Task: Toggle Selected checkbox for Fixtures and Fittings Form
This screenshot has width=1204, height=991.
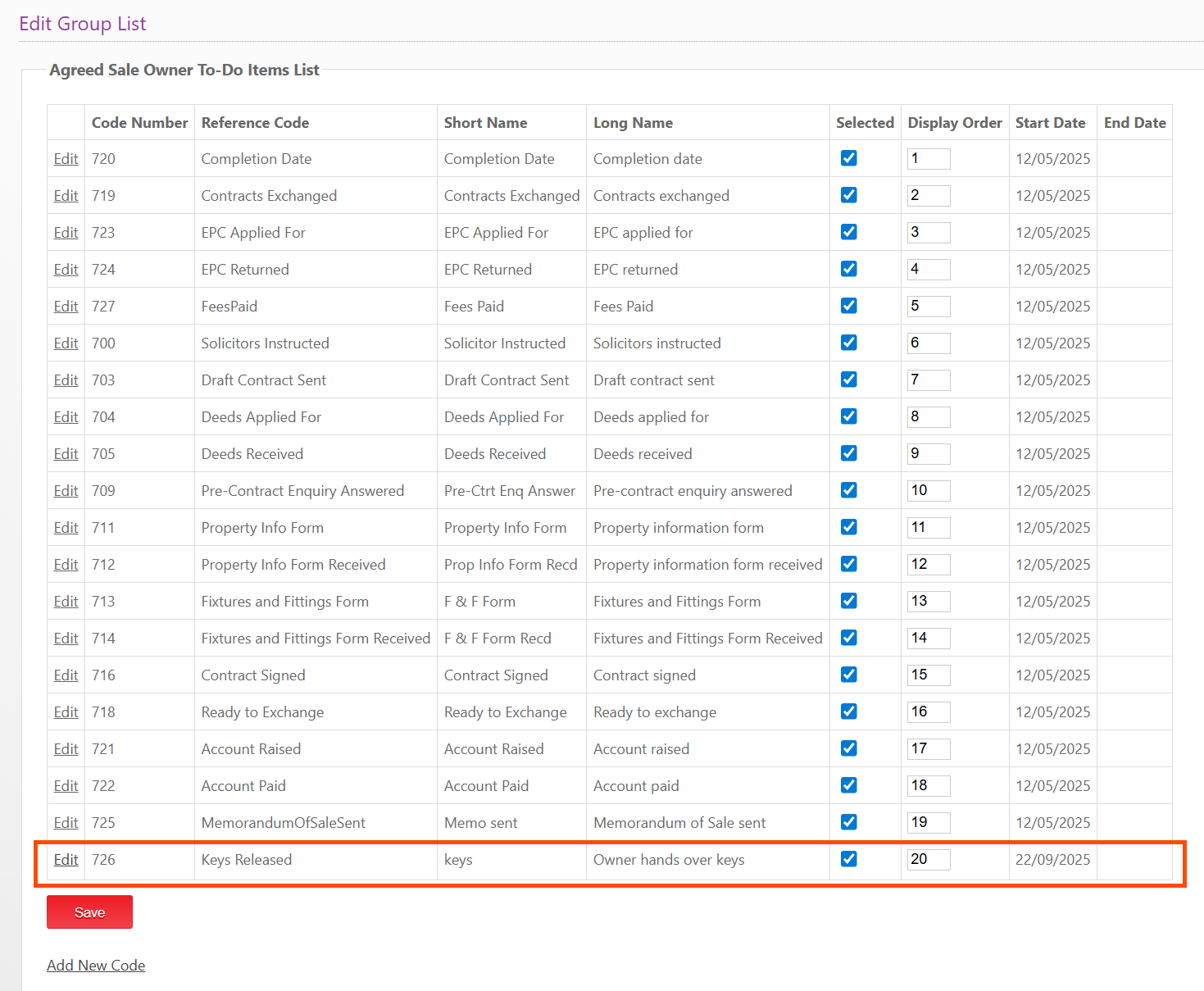Action: coord(849,601)
